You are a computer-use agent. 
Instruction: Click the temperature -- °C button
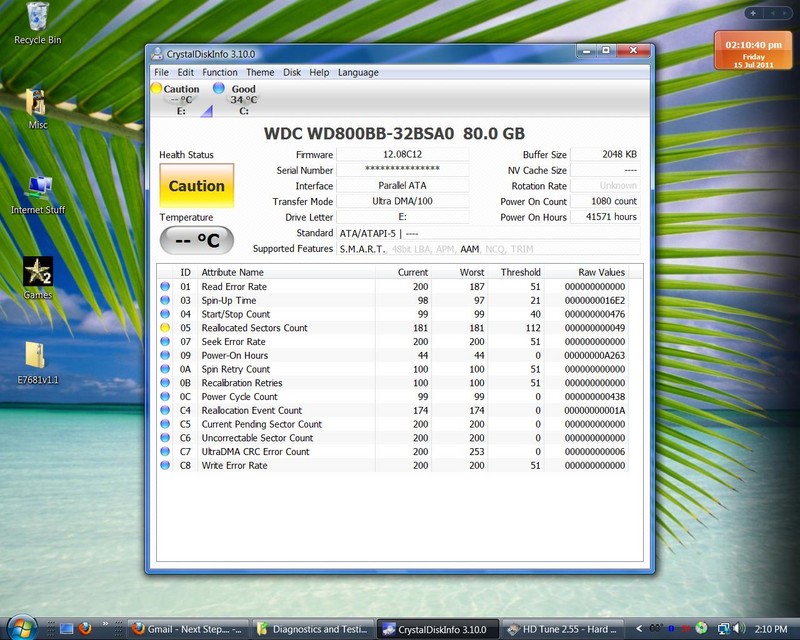coord(197,240)
